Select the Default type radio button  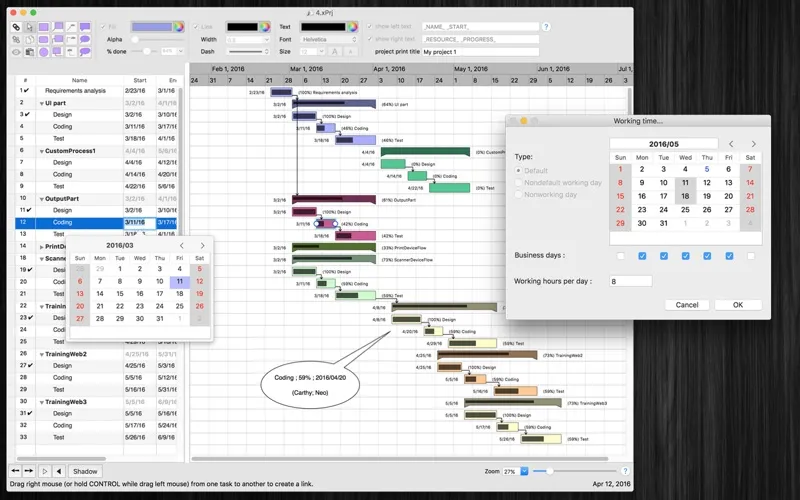(518, 170)
